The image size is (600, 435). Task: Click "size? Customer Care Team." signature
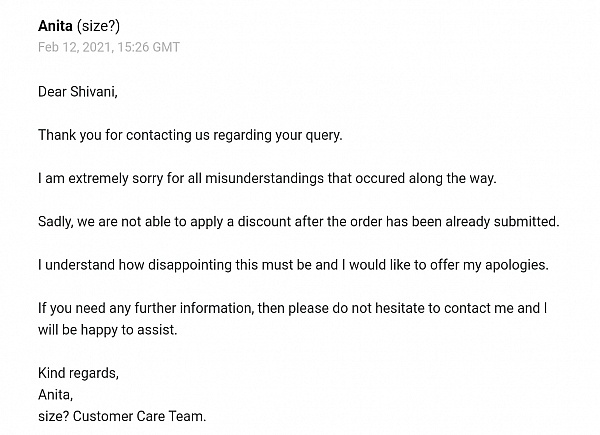[122, 416]
